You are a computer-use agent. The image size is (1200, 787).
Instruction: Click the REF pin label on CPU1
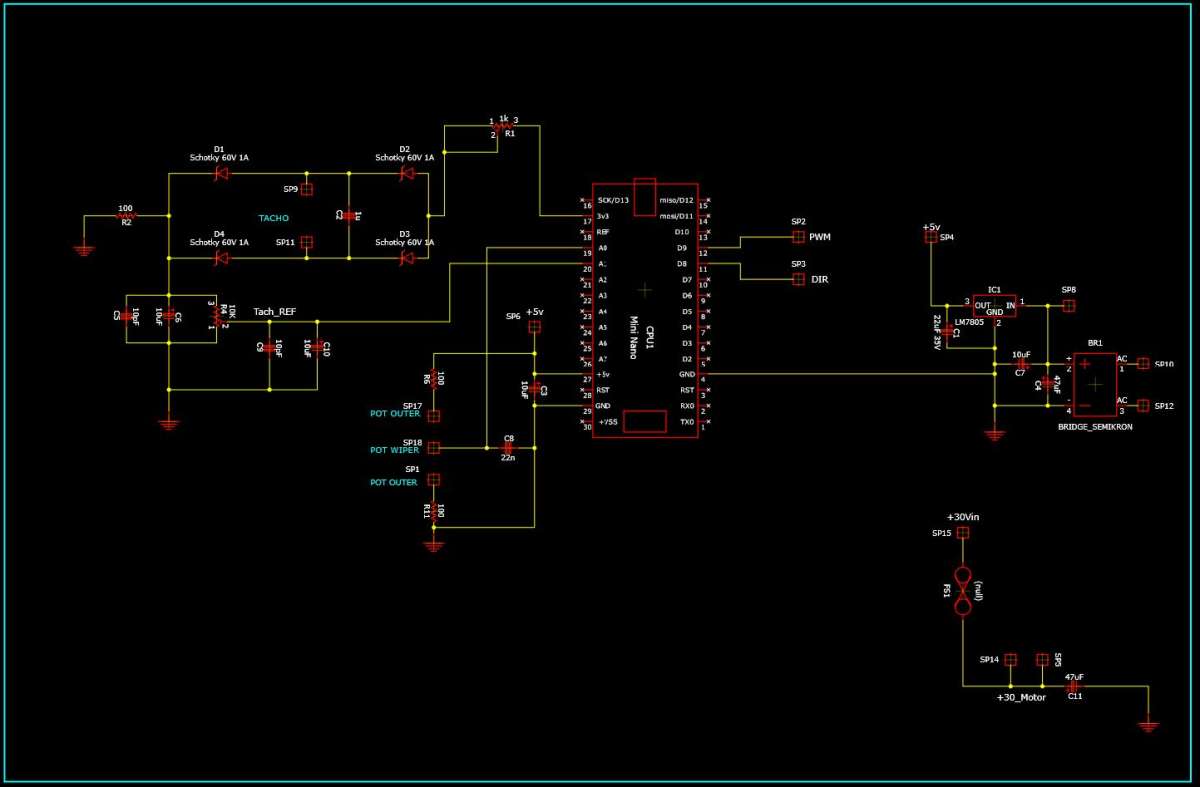603,232
